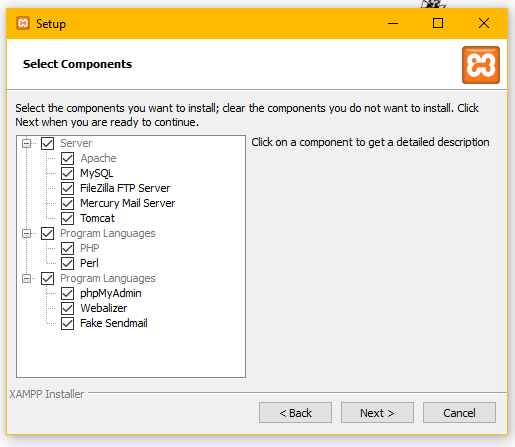This screenshot has width=515, height=447.
Task: Uncheck the Tomcat checkbox
Action: (67, 218)
